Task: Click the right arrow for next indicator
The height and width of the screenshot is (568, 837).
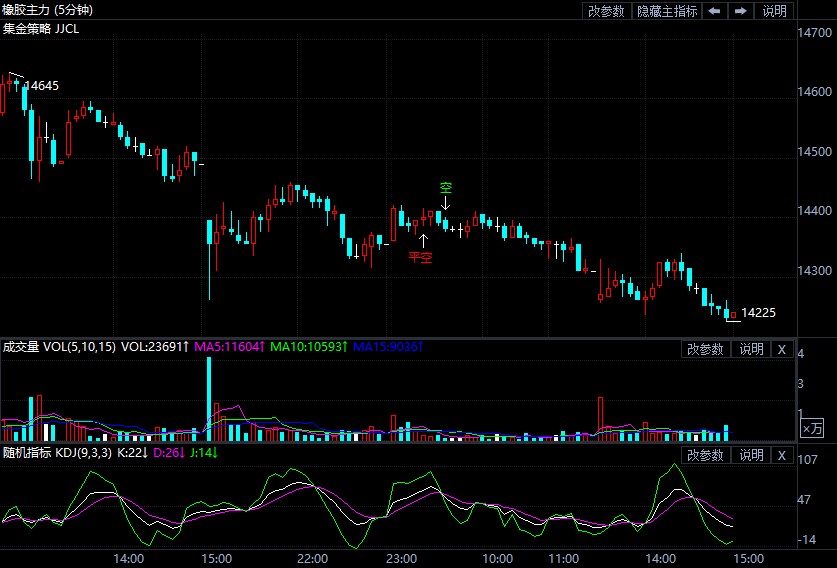Action: click(740, 11)
